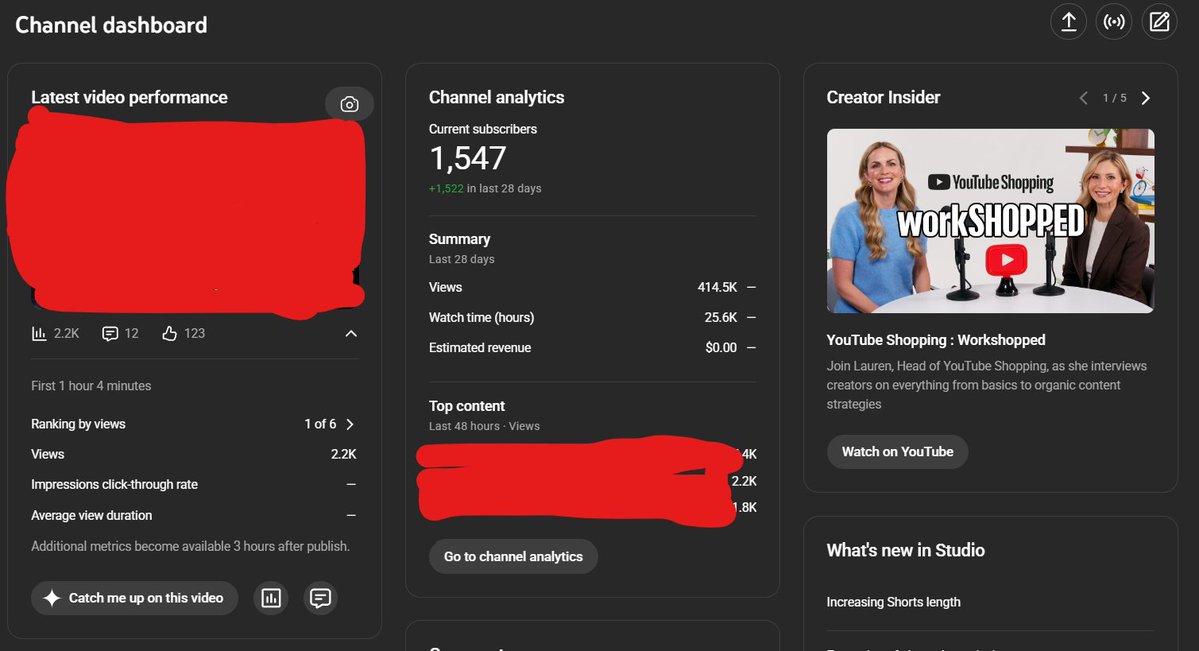Open Ranking by views 1 of 6 arrow

tap(349, 424)
